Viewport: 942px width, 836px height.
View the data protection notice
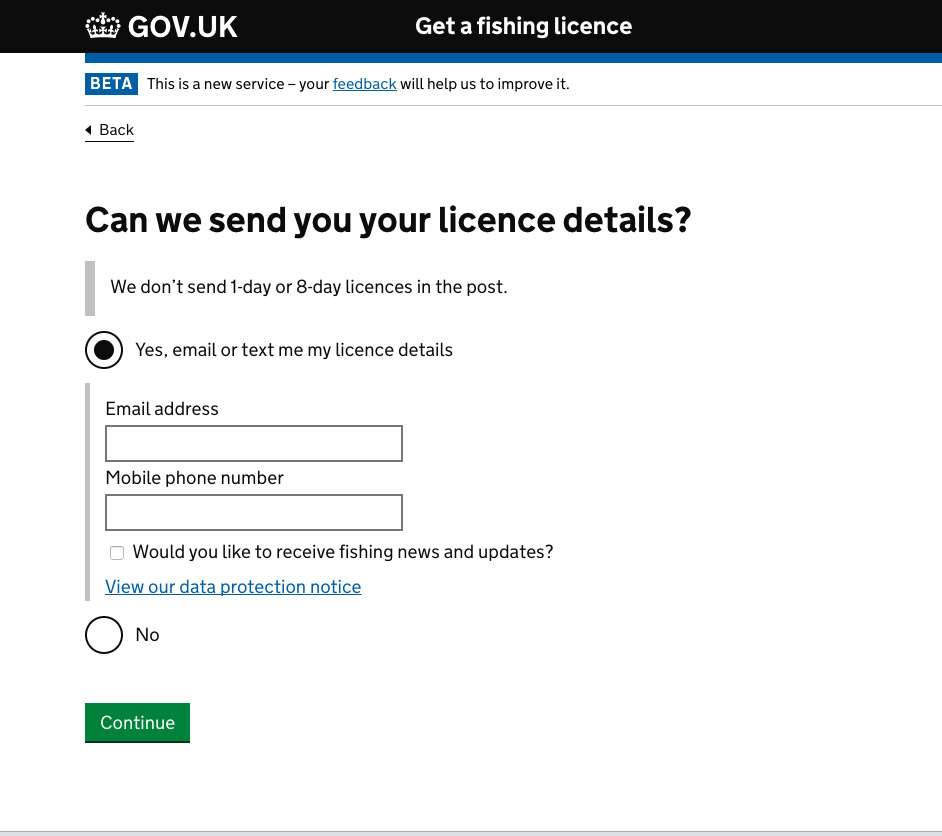233,587
